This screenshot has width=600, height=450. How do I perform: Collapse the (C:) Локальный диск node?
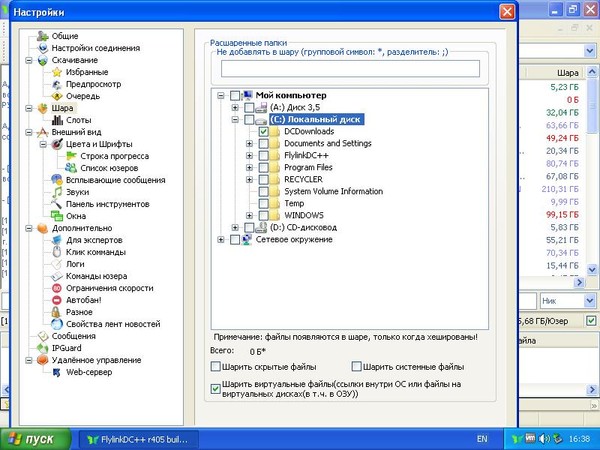235,120
